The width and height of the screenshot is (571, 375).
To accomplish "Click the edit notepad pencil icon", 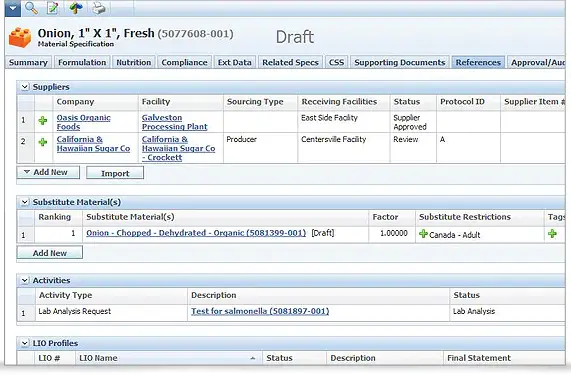I will coord(53,8).
